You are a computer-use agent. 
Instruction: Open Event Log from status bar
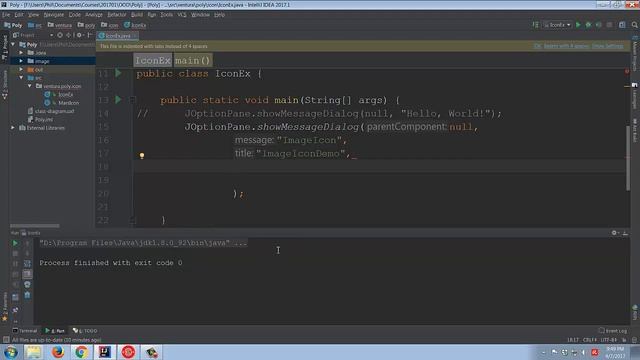tap(612, 331)
